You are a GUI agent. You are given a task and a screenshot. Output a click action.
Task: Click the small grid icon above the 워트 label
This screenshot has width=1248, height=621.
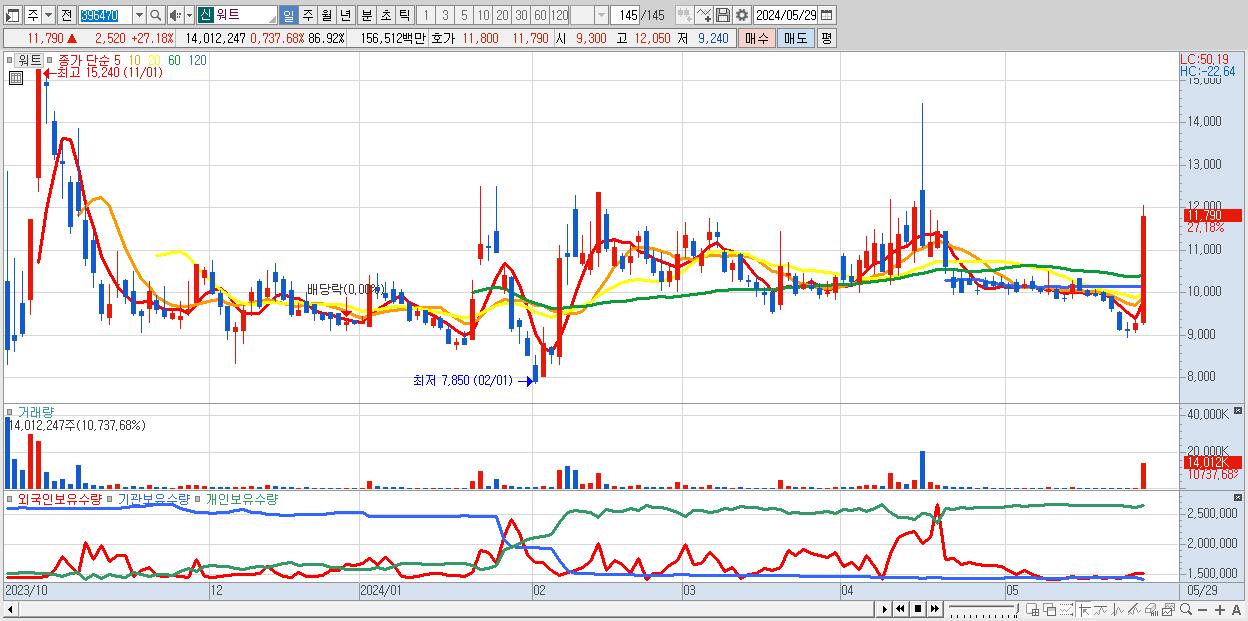(14, 76)
